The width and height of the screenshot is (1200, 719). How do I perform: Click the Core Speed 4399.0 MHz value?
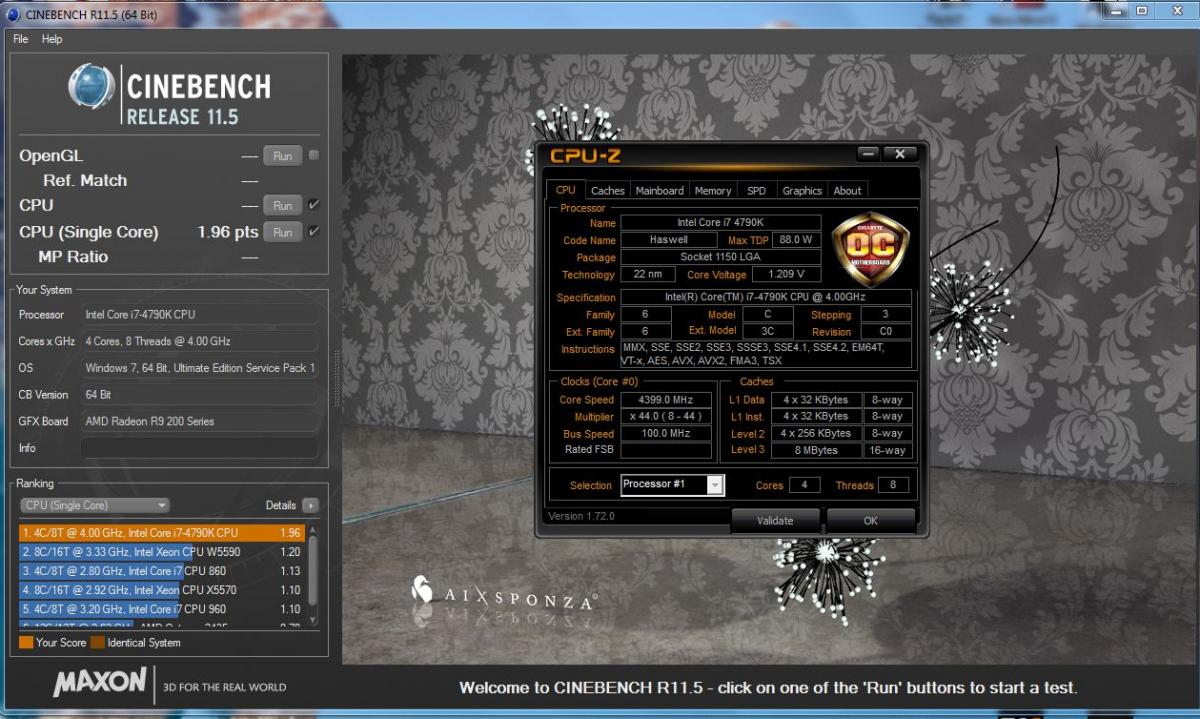[666, 400]
